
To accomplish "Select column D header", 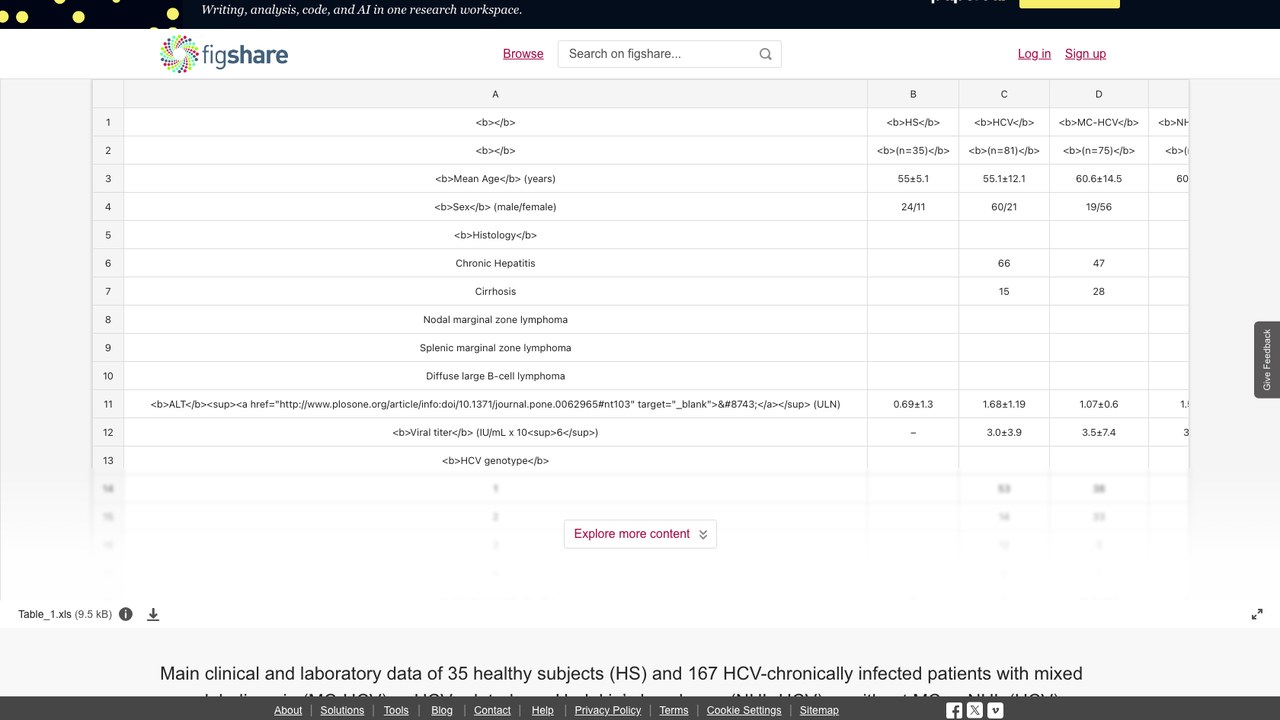I will [x=1099, y=94].
